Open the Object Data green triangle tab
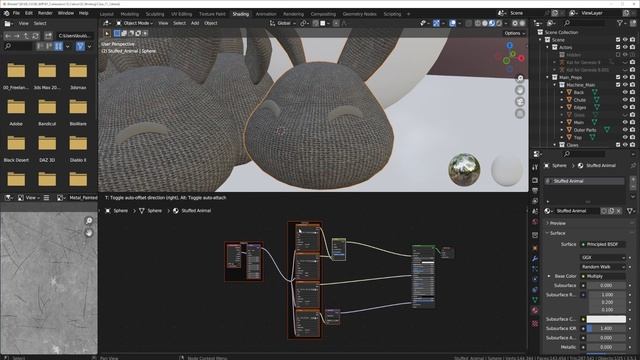The height and width of the screenshot is (360, 640). (535, 300)
